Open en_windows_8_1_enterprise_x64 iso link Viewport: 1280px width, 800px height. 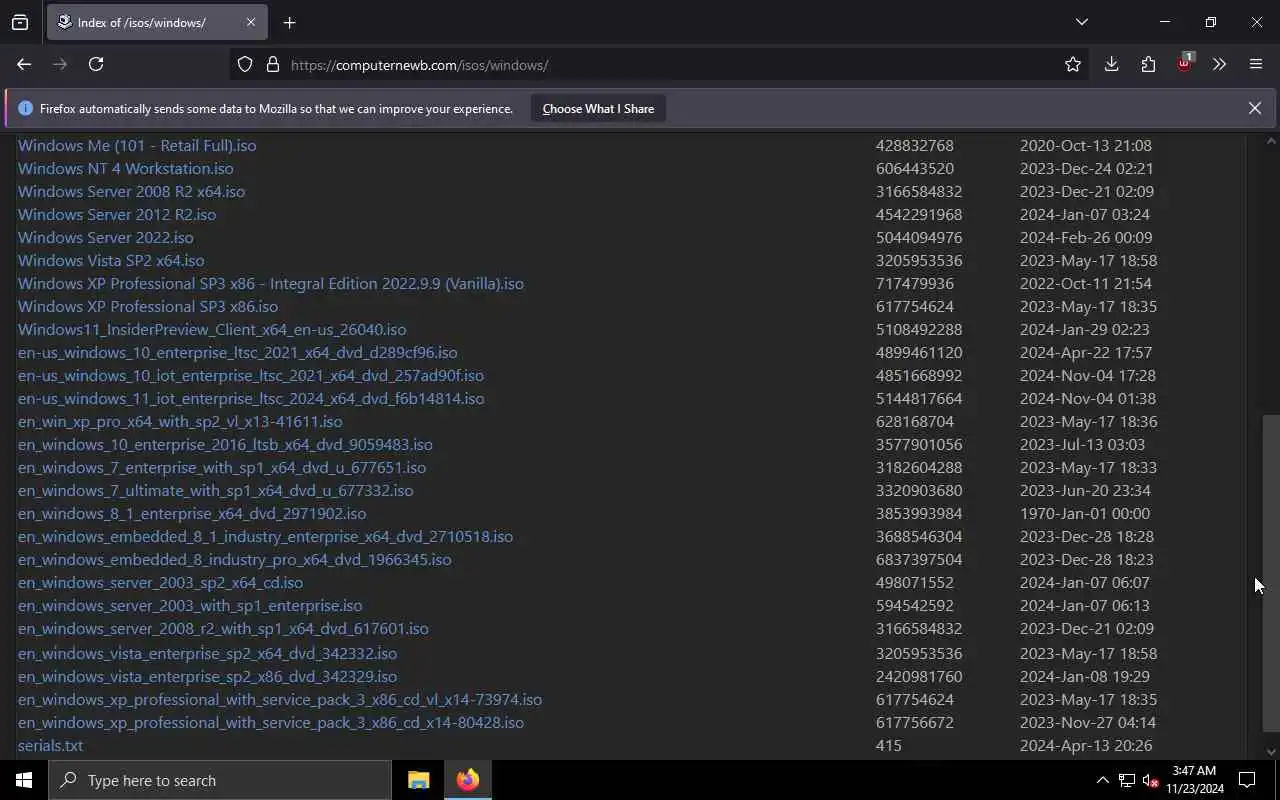point(192,513)
